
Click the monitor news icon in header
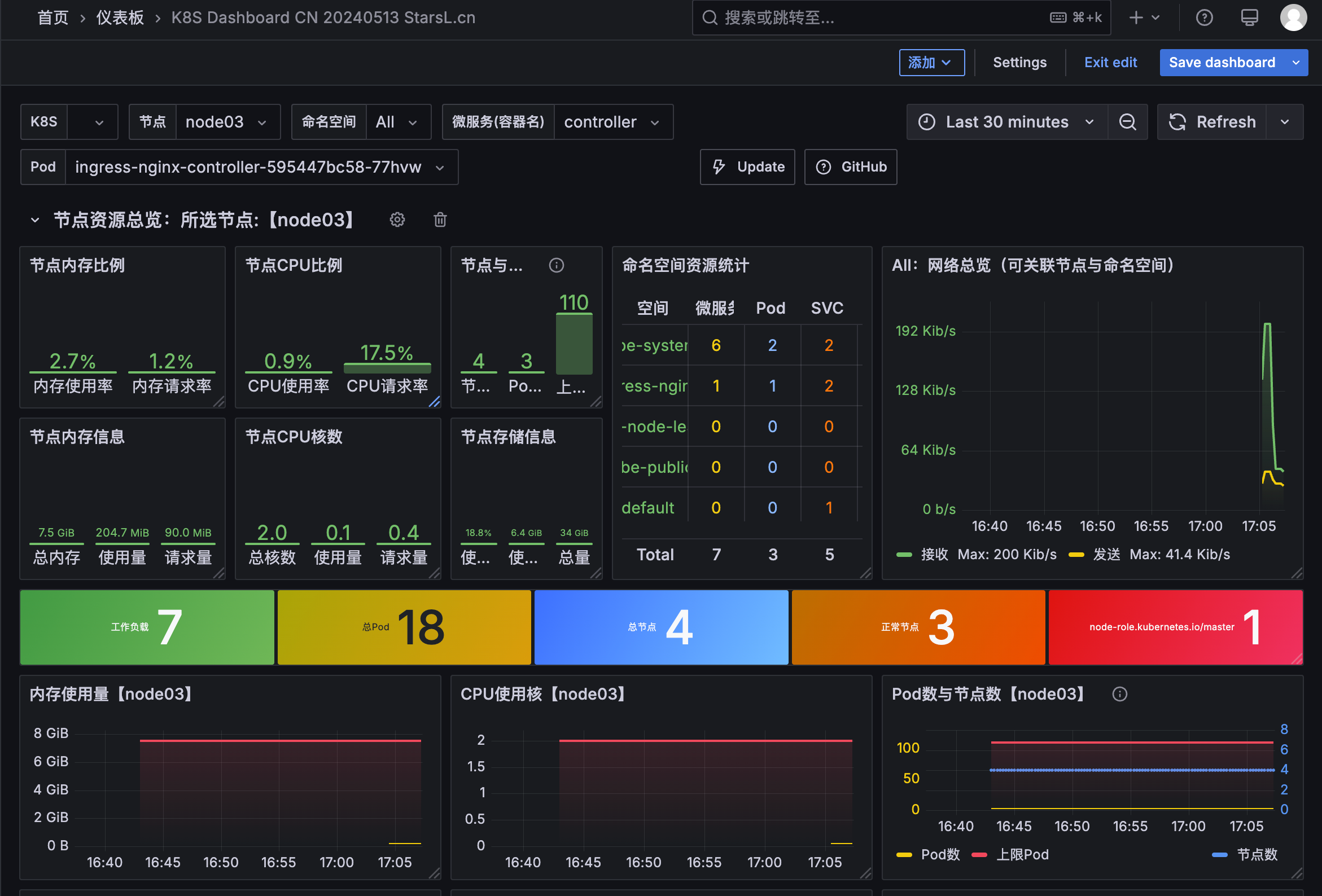1249,17
